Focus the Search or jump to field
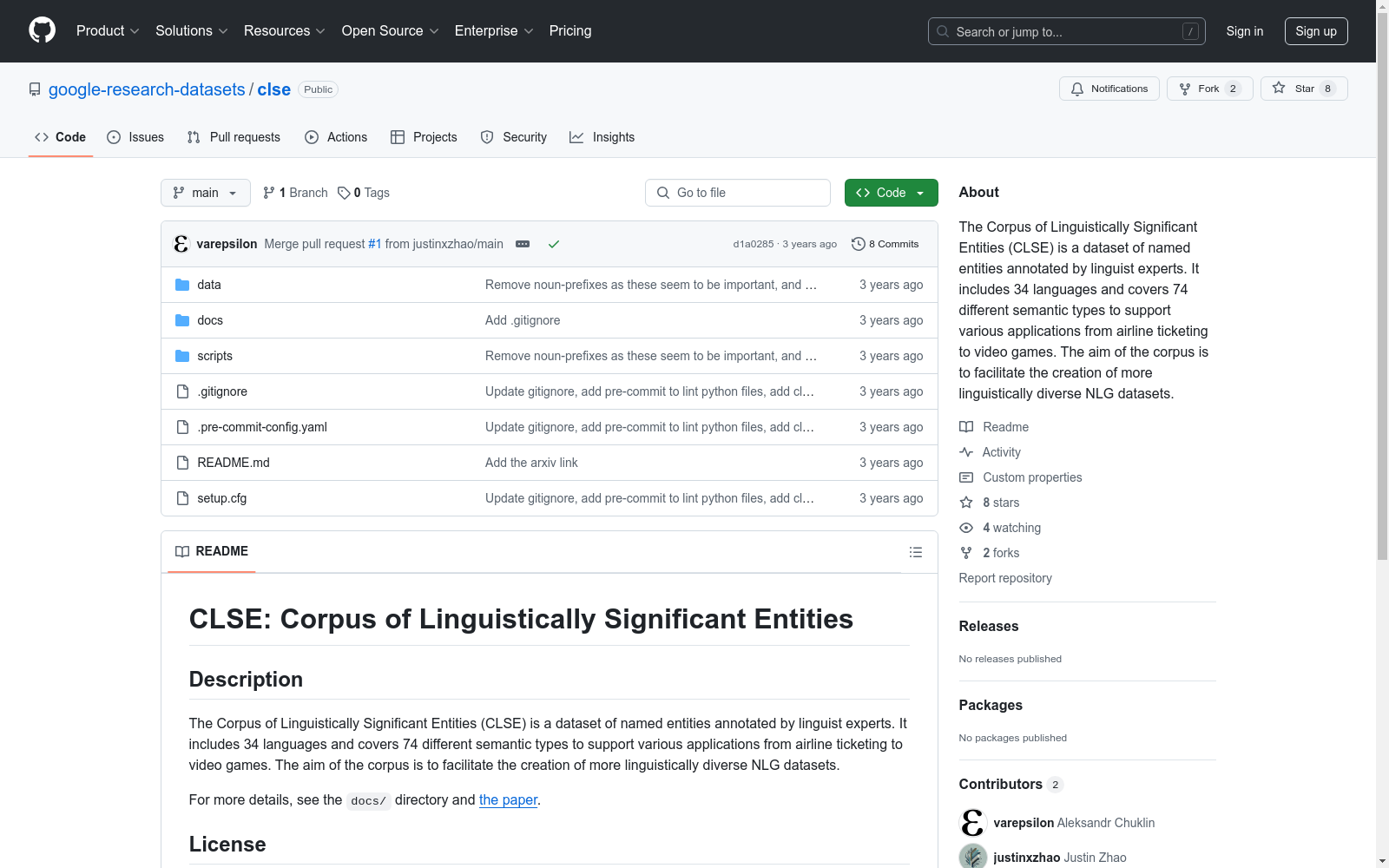The image size is (1389, 868). tap(1067, 31)
